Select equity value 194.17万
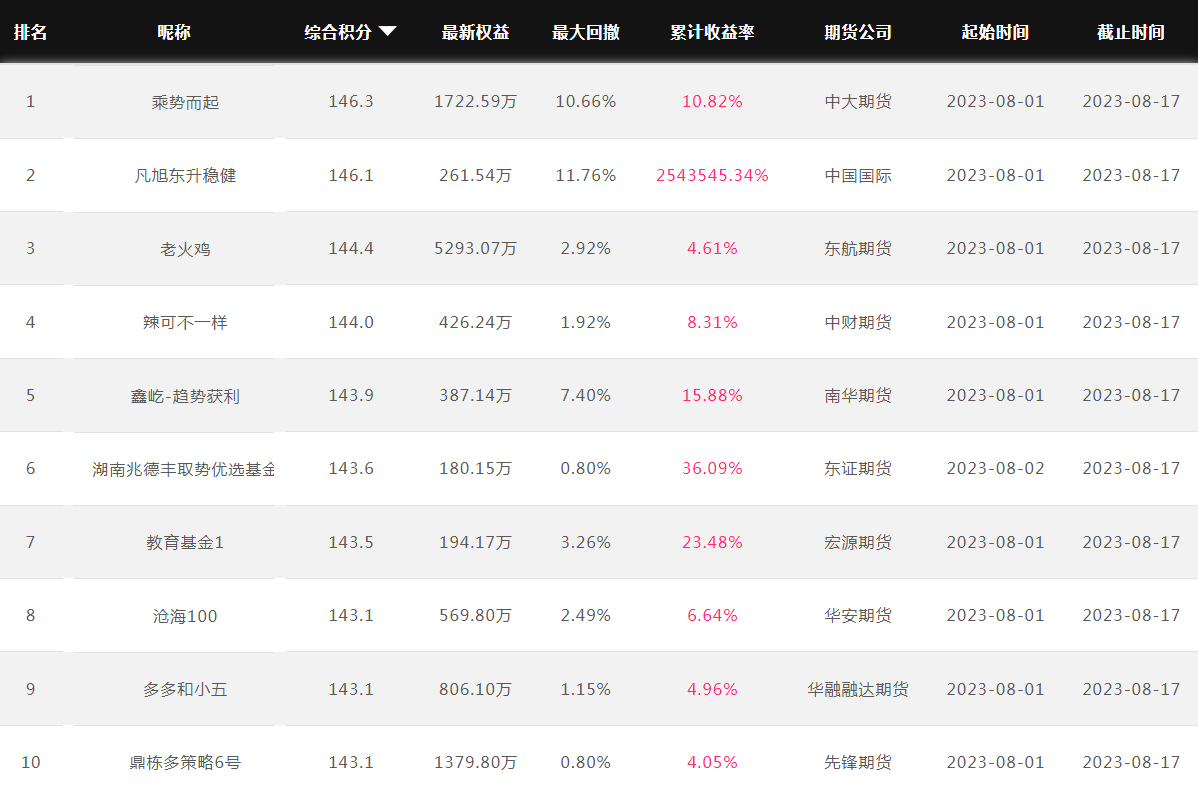 point(475,542)
